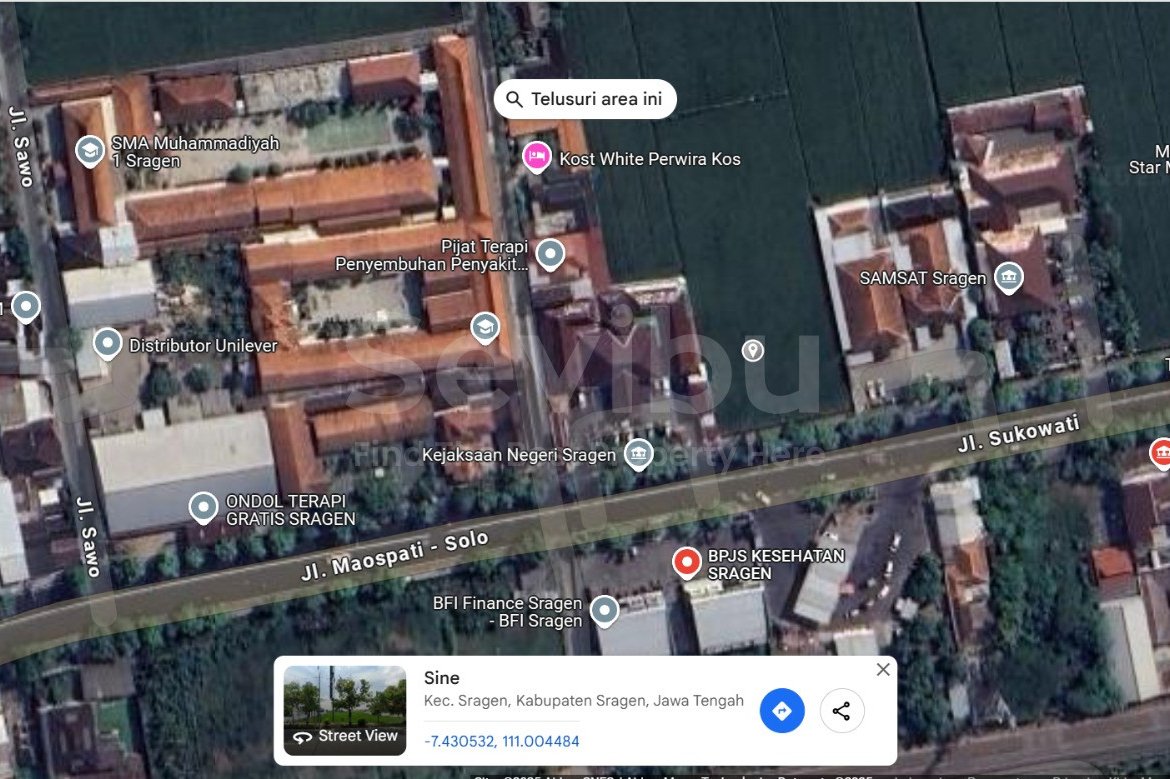Open the Street View thumbnail preview
The height and width of the screenshot is (779, 1170).
pos(345,710)
